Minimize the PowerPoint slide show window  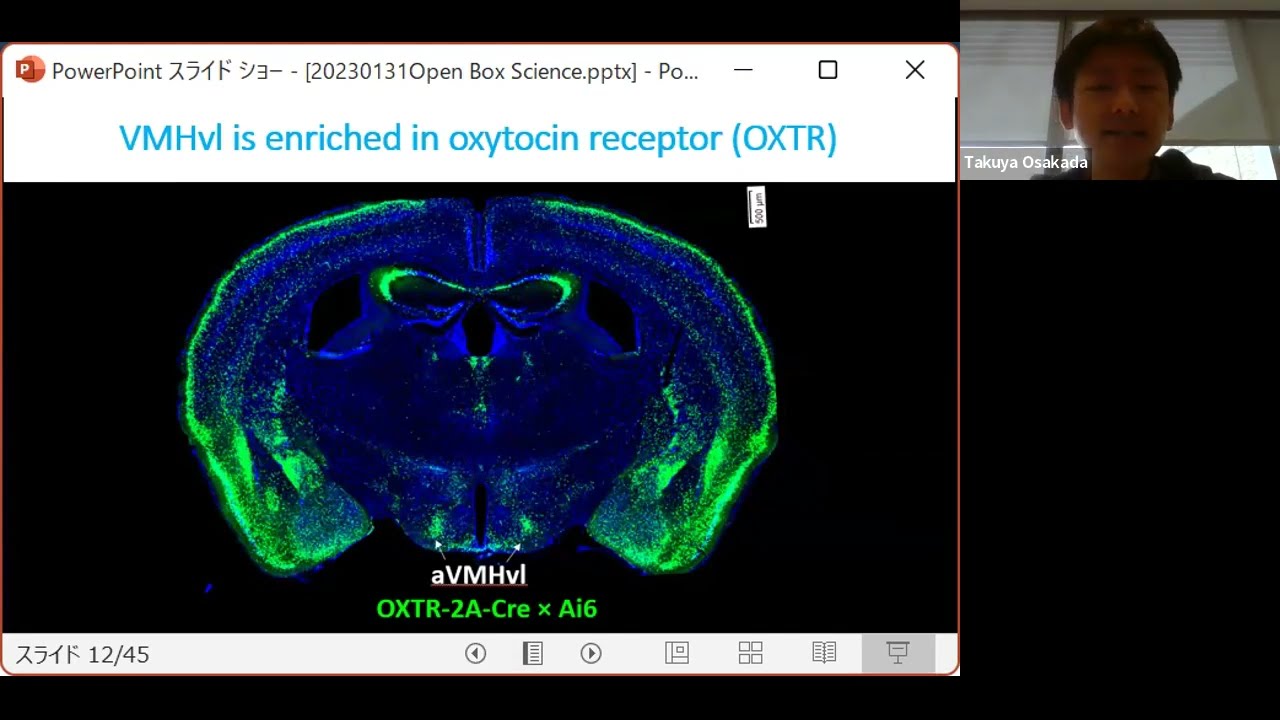(743, 70)
